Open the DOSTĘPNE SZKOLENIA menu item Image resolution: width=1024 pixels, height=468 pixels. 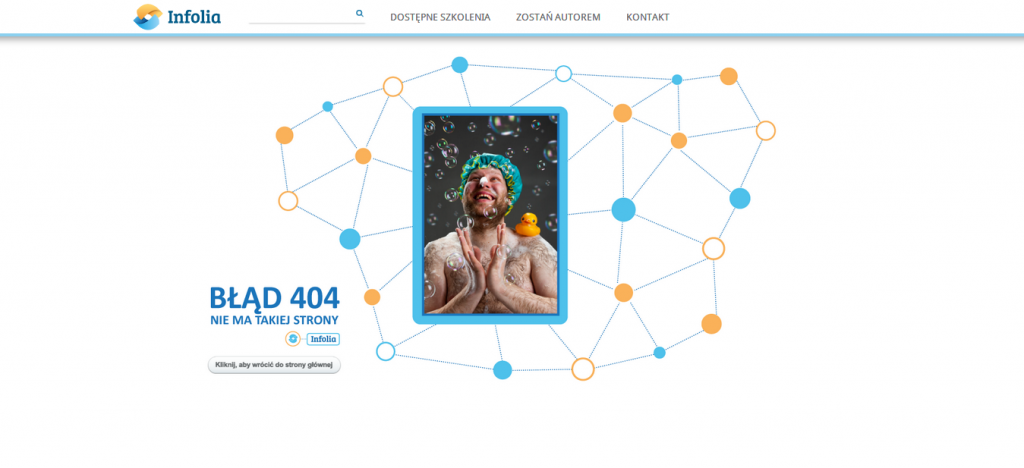click(x=440, y=17)
